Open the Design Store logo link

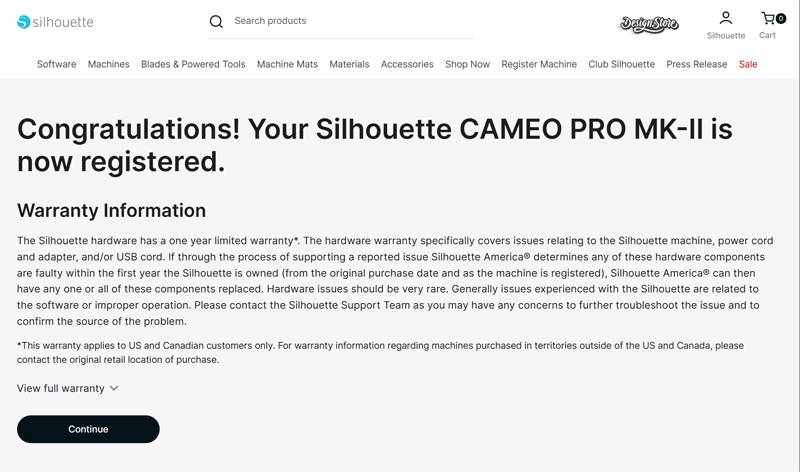click(650, 22)
